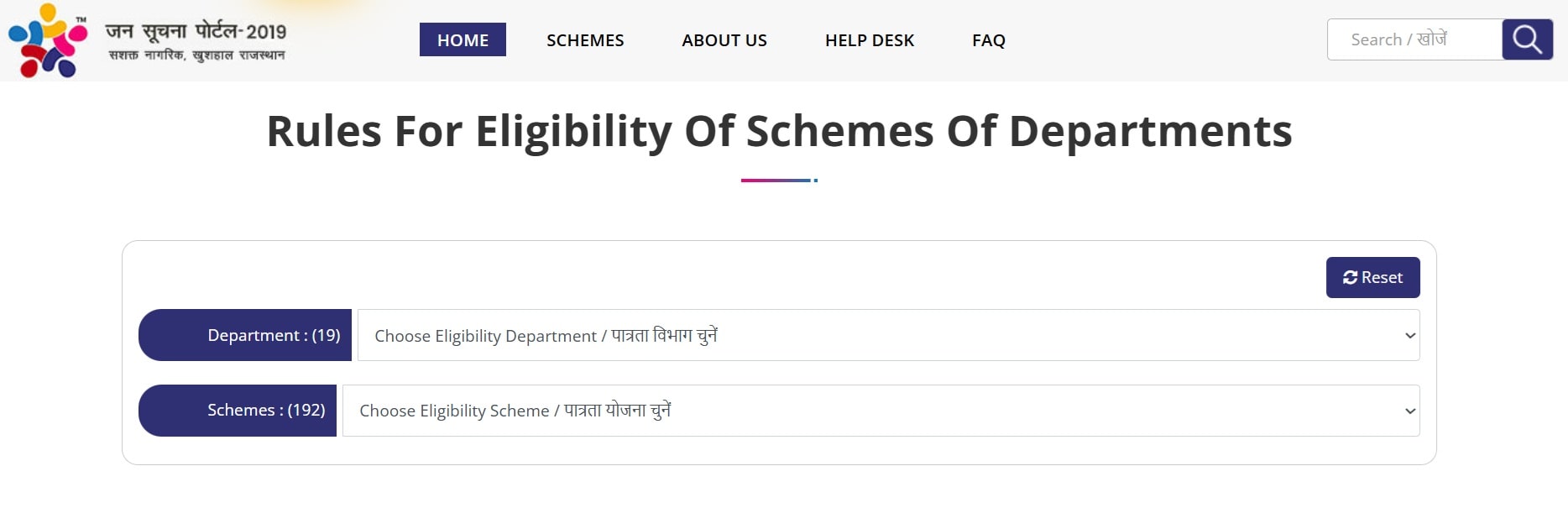This screenshot has width=1568, height=508.
Task: Click the magnifier search icon button
Action: [1527, 39]
